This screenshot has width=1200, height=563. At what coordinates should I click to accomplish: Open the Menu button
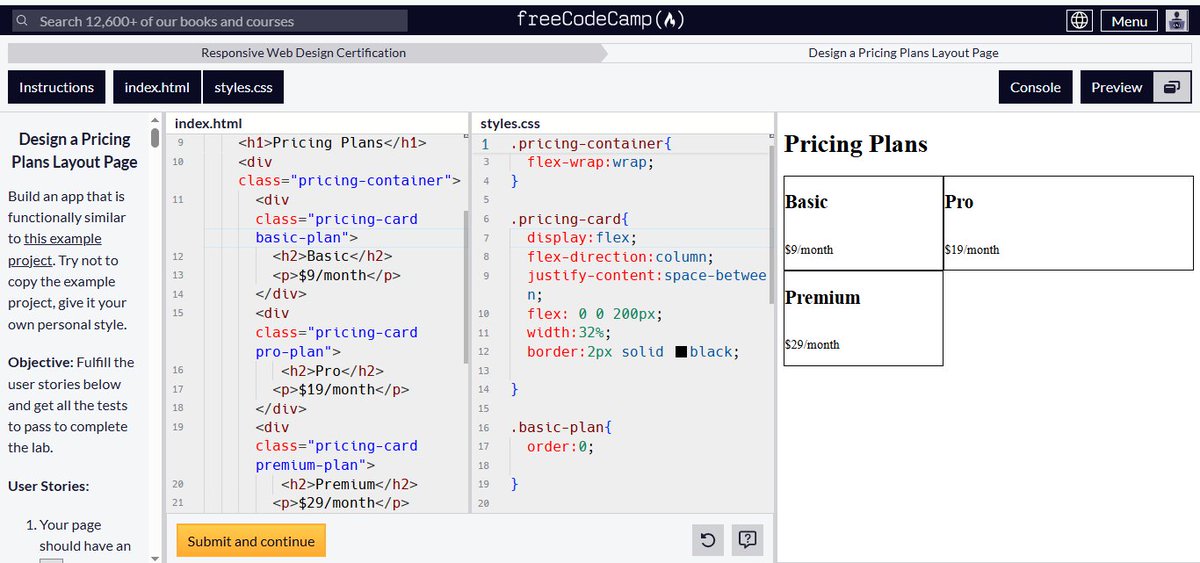(x=1129, y=21)
